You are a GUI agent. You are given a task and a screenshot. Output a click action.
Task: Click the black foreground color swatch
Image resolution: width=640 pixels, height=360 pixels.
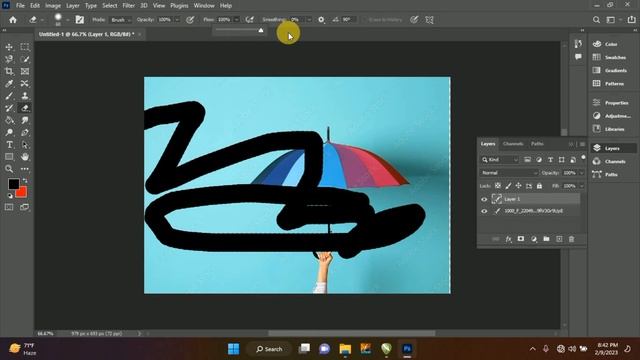(13, 184)
